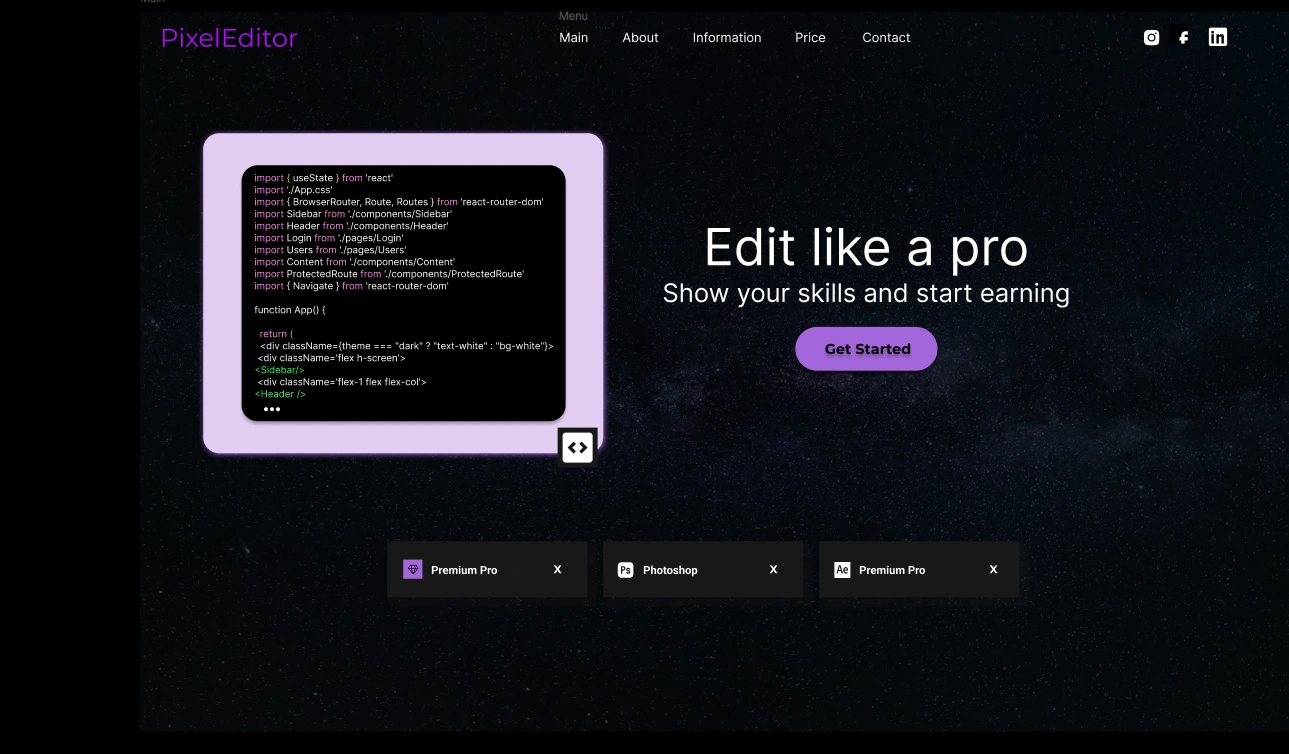Close the Premium Pro card with the diamond icon

click(x=557, y=569)
